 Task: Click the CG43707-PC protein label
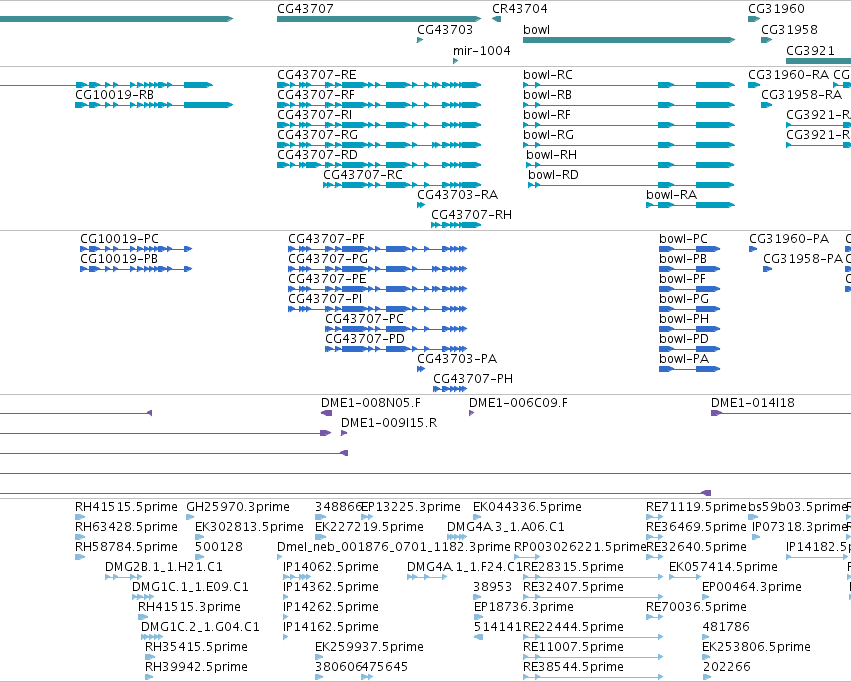tap(364, 320)
